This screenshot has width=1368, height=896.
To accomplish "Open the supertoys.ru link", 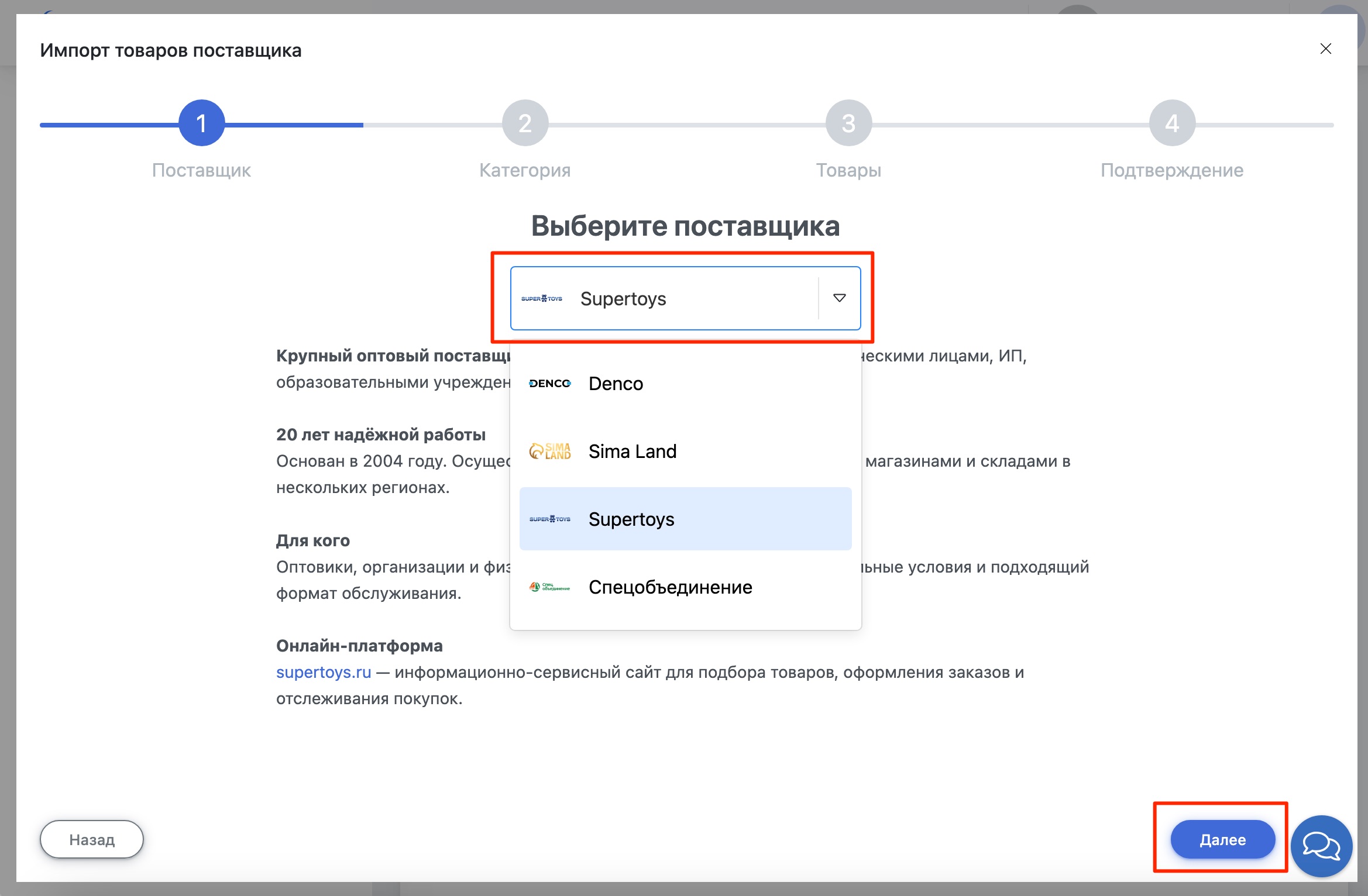I will coord(324,672).
